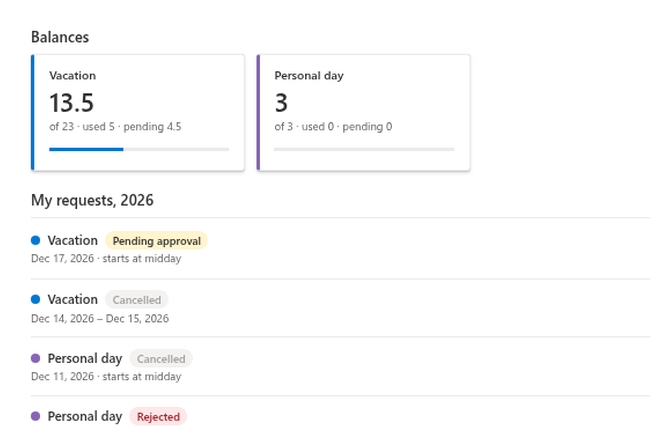Click the Vacation label inside the balance card
This screenshot has height=440, width=660.
[72, 76]
